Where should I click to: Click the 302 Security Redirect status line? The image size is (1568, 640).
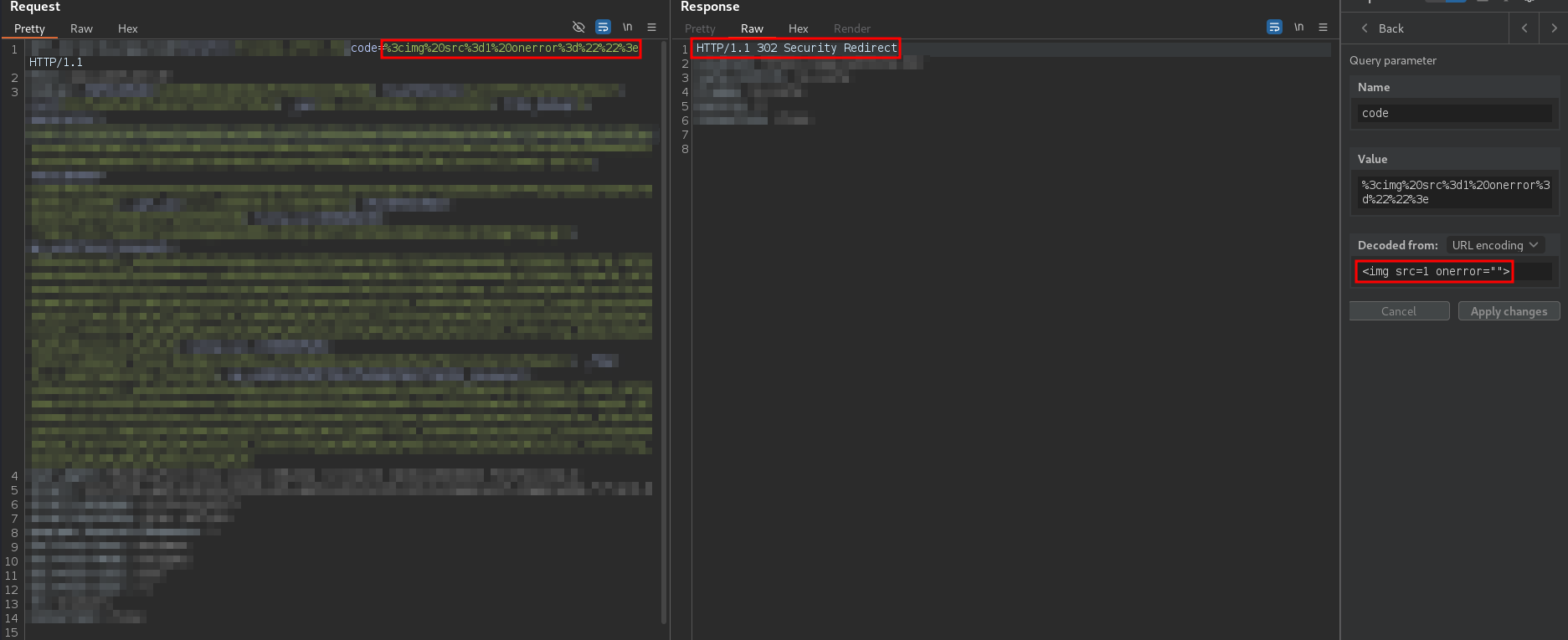(x=796, y=49)
